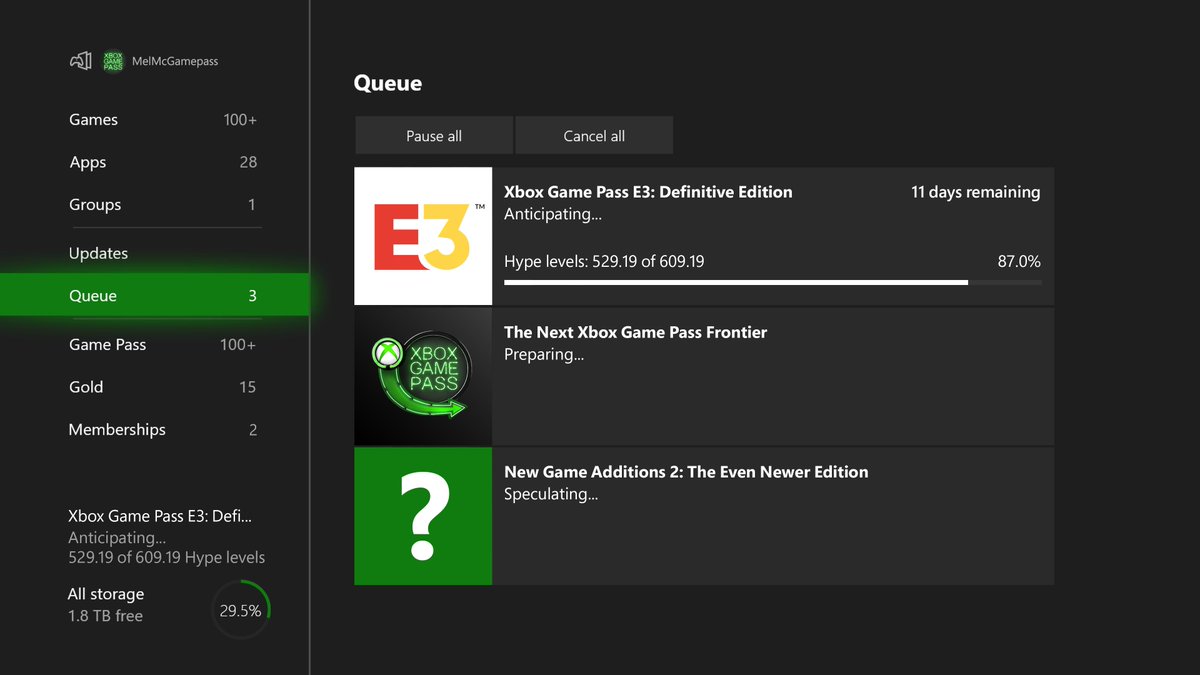Select the 11 days remaining text
This screenshot has width=1200, height=675.
[976, 192]
